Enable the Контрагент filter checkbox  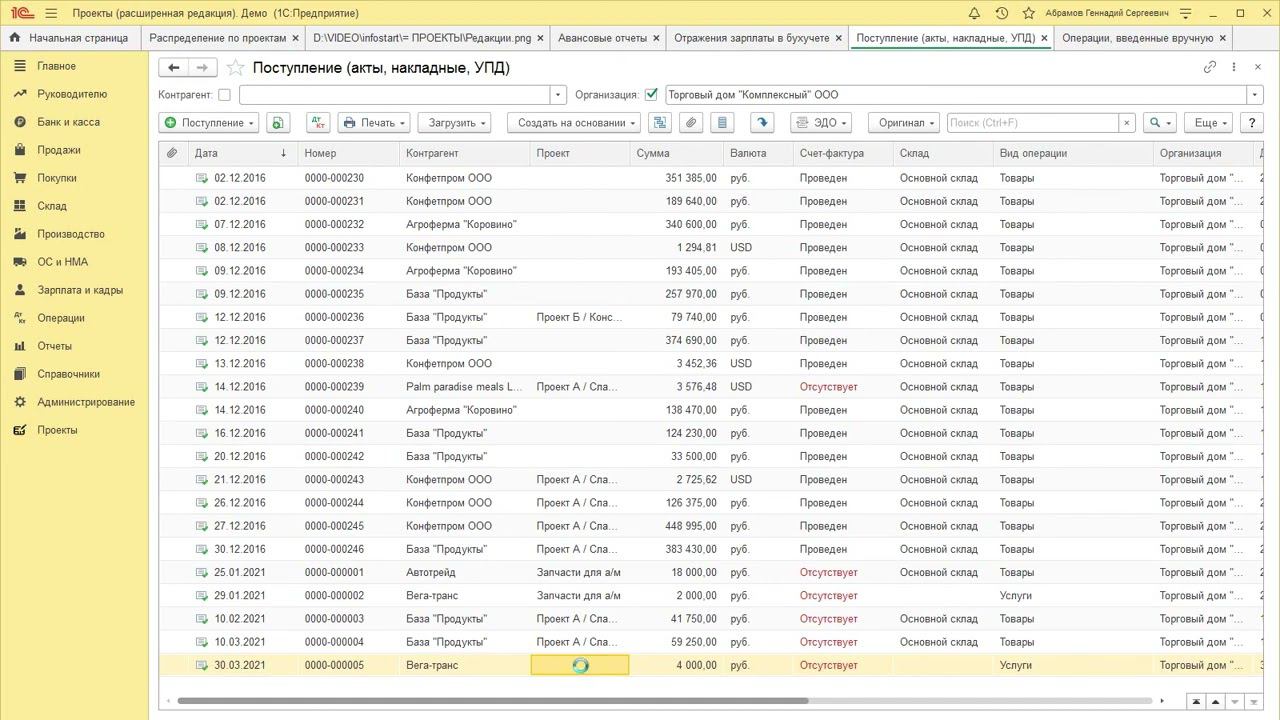(224, 95)
